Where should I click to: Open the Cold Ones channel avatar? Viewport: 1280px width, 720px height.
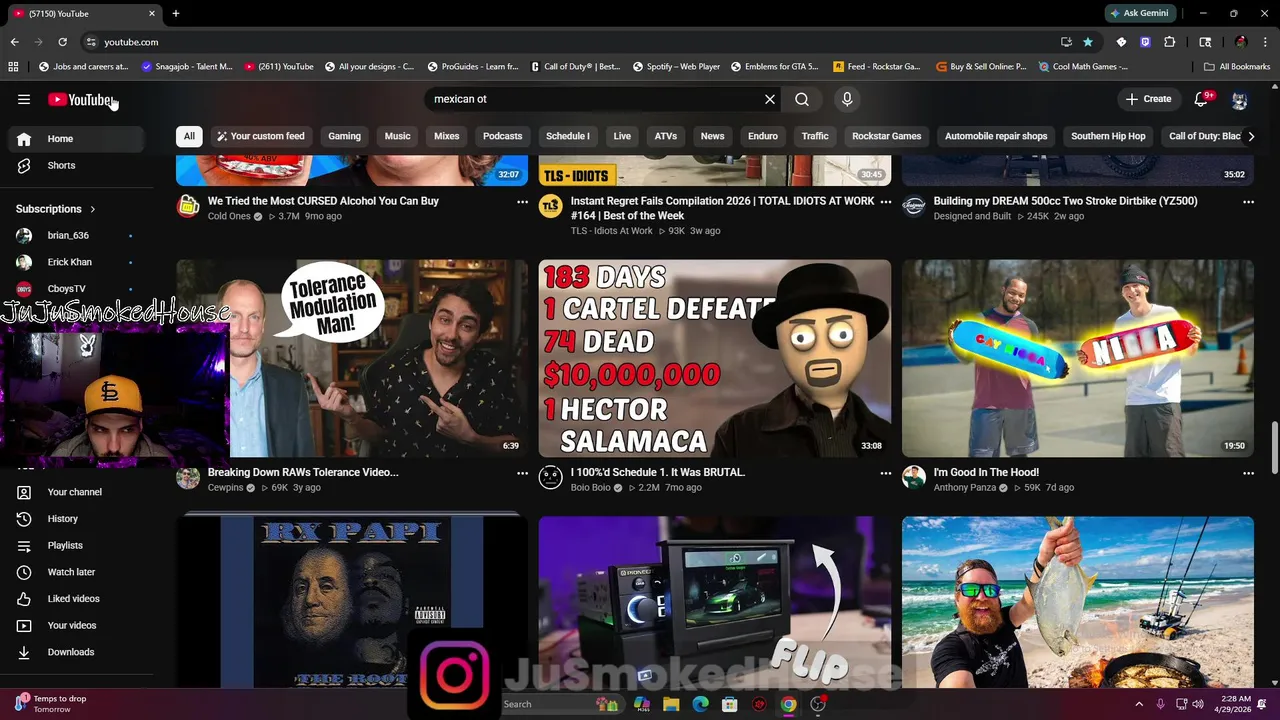188,207
